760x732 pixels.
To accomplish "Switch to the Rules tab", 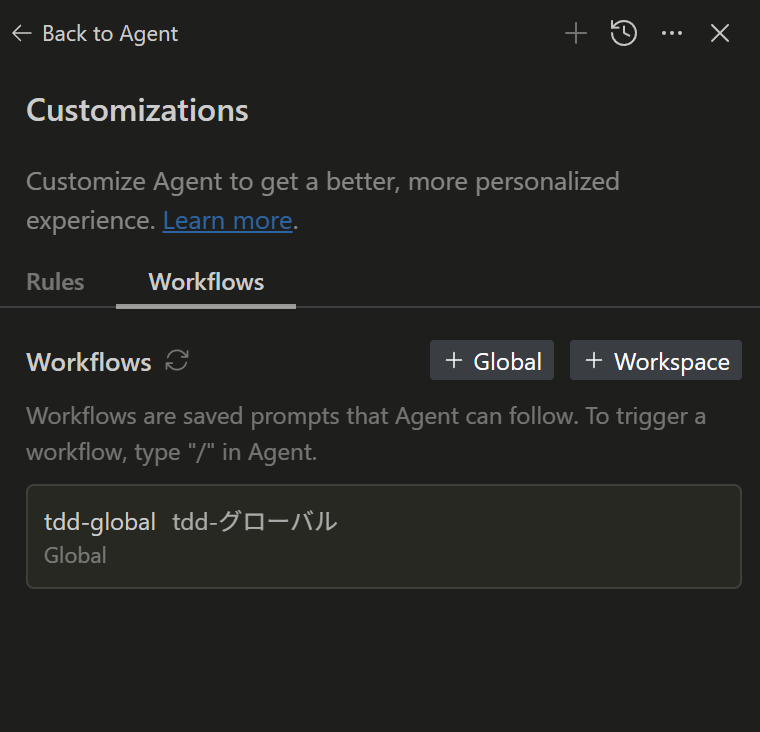I will pos(55,282).
